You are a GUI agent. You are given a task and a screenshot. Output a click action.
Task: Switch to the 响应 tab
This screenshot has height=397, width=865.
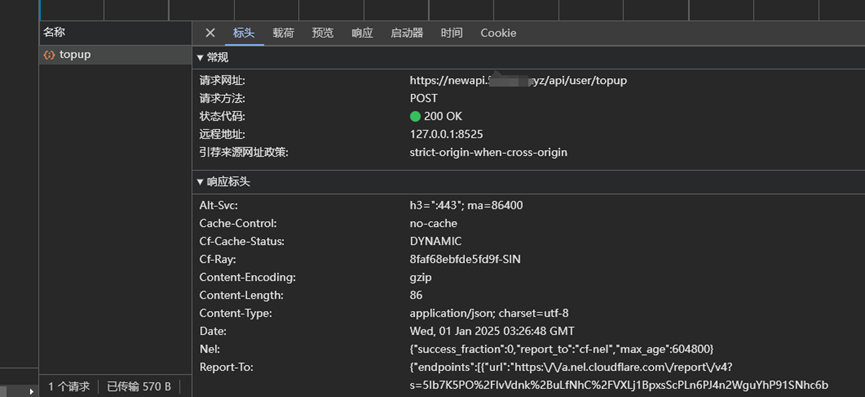[x=362, y=33]
